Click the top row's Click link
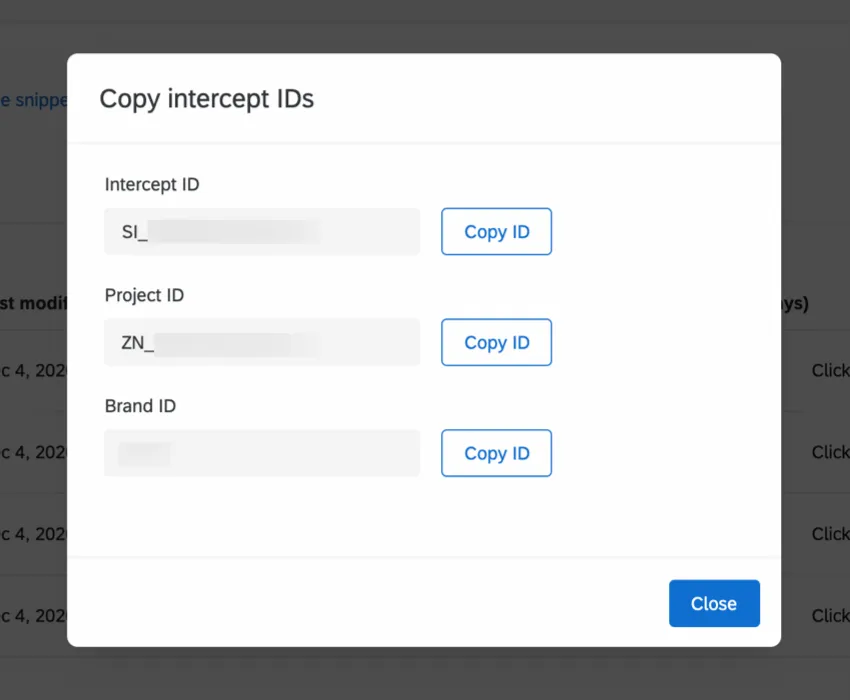 [x=831, y=370]
